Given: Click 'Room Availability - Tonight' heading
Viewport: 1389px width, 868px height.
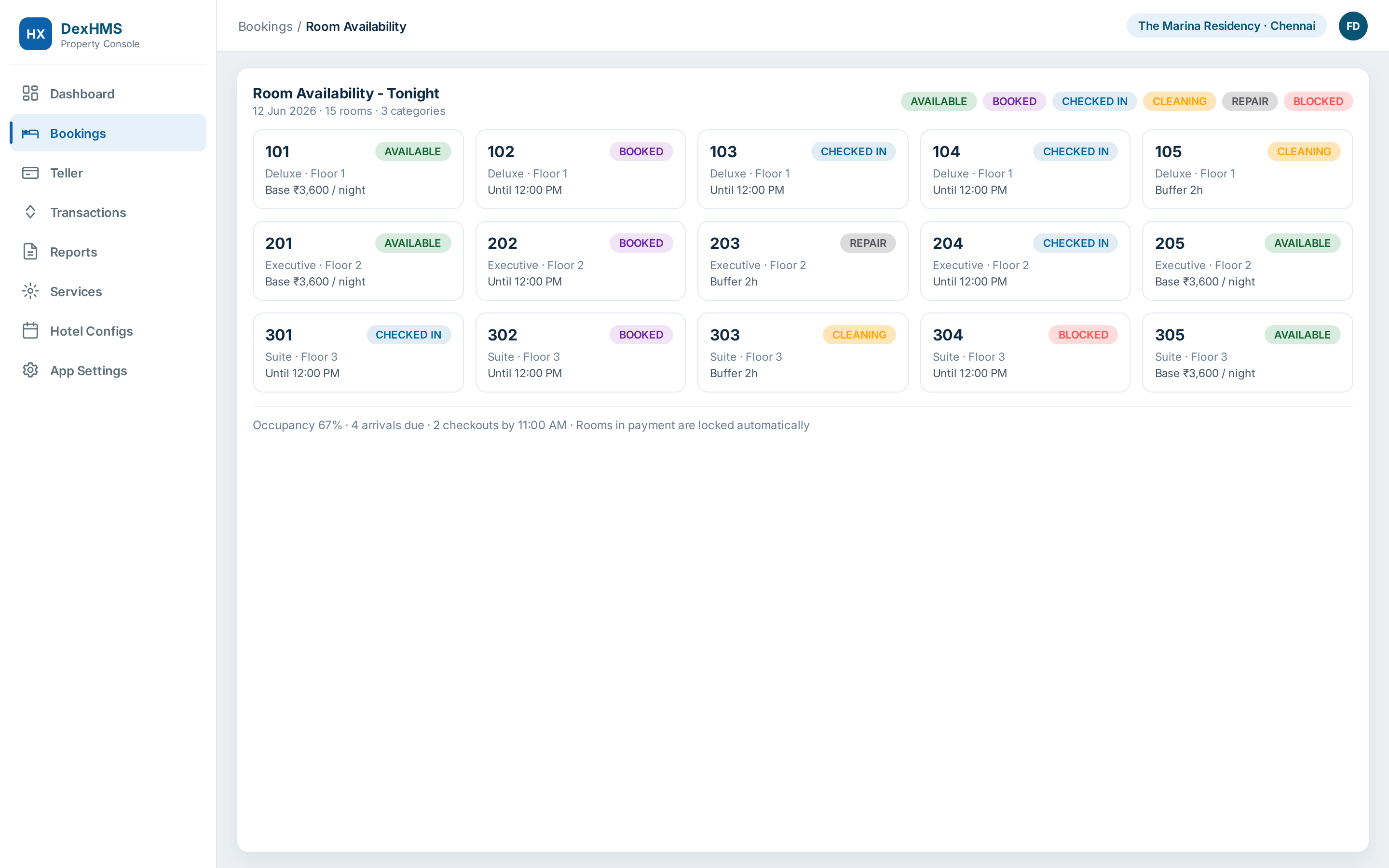Looking at the screenshot, I should (345, 93).
